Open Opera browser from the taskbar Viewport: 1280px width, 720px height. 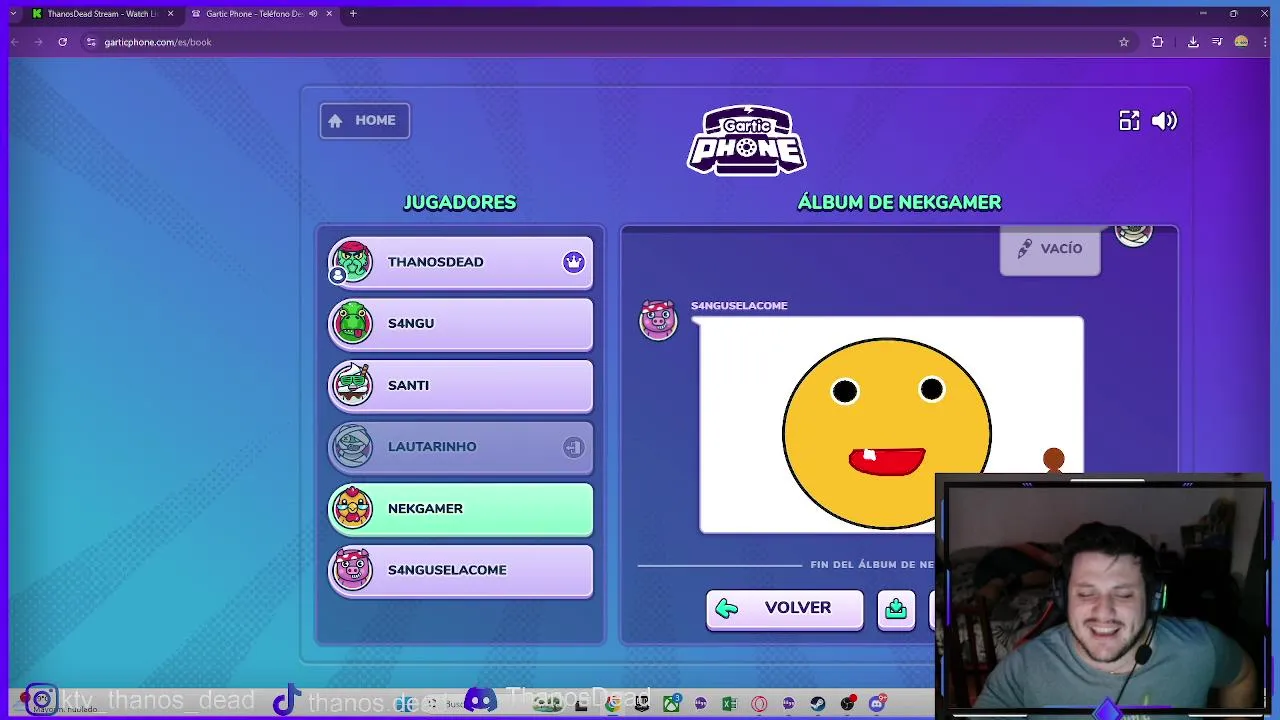click(759, 704)
